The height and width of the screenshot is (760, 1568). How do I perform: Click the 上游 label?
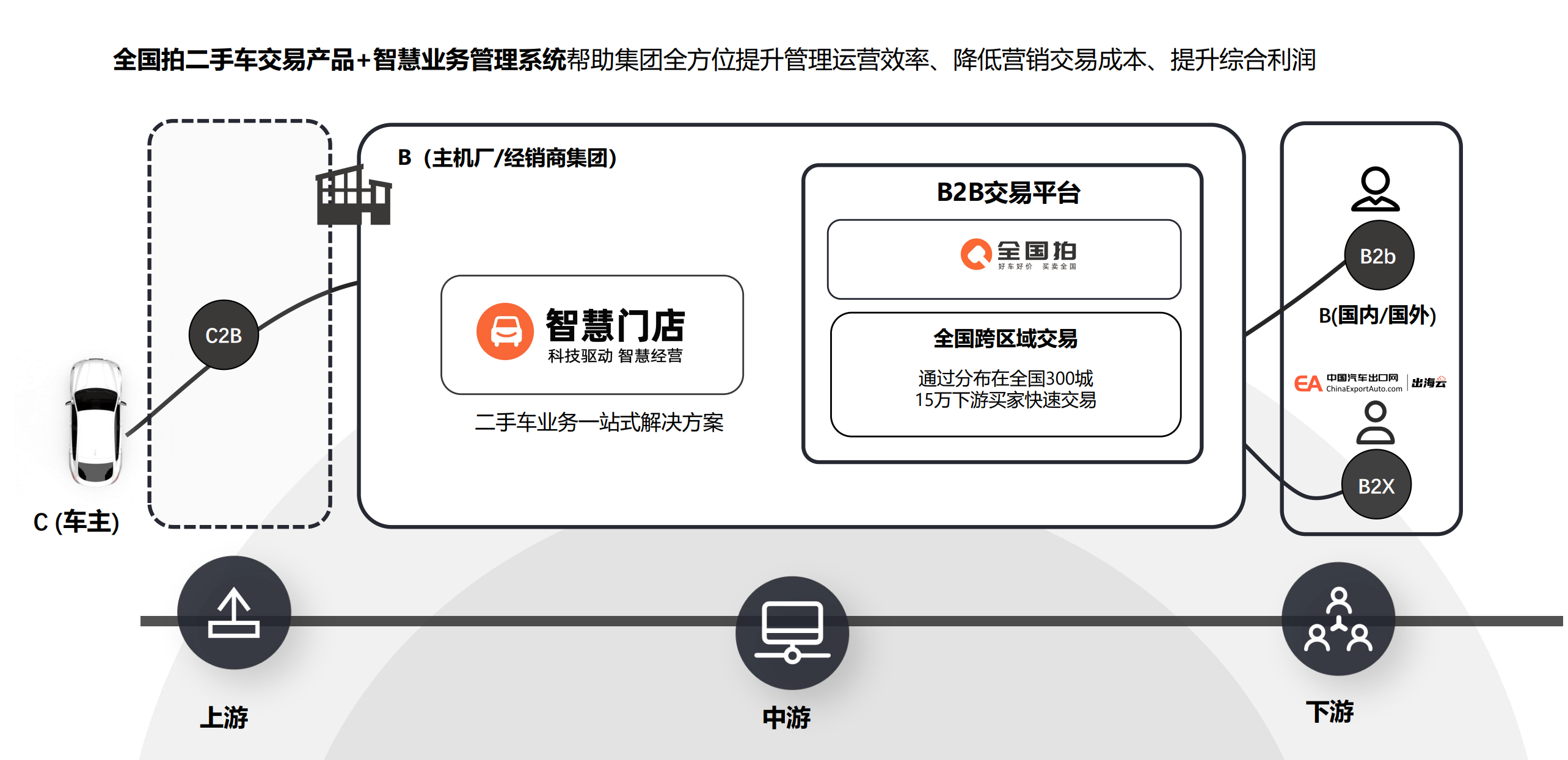224,717
